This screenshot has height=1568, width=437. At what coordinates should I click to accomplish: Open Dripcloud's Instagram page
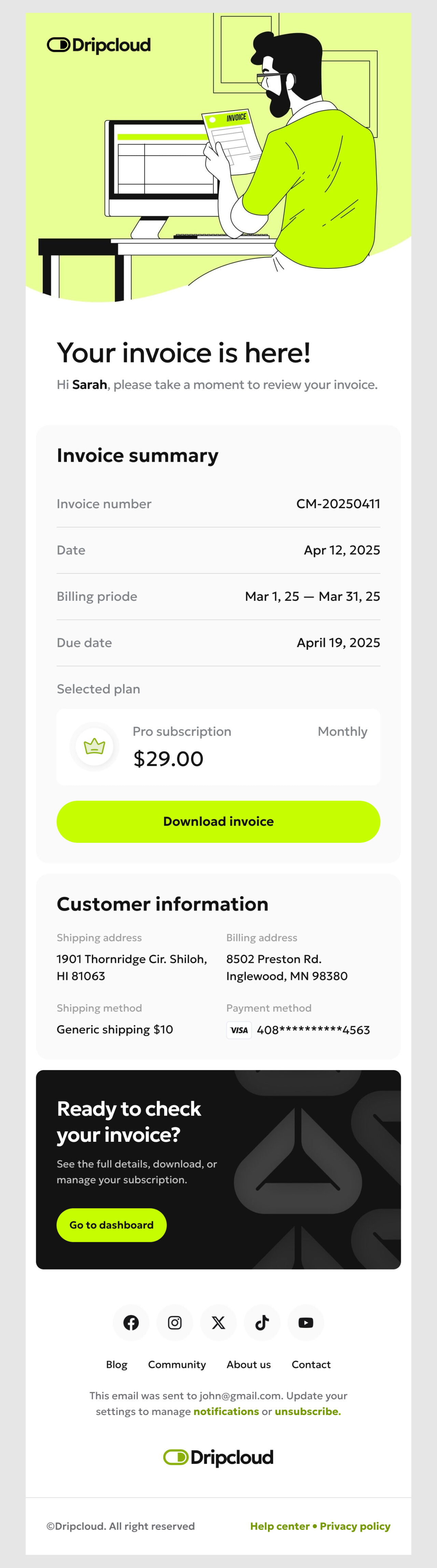click(x=175, y=1323)
